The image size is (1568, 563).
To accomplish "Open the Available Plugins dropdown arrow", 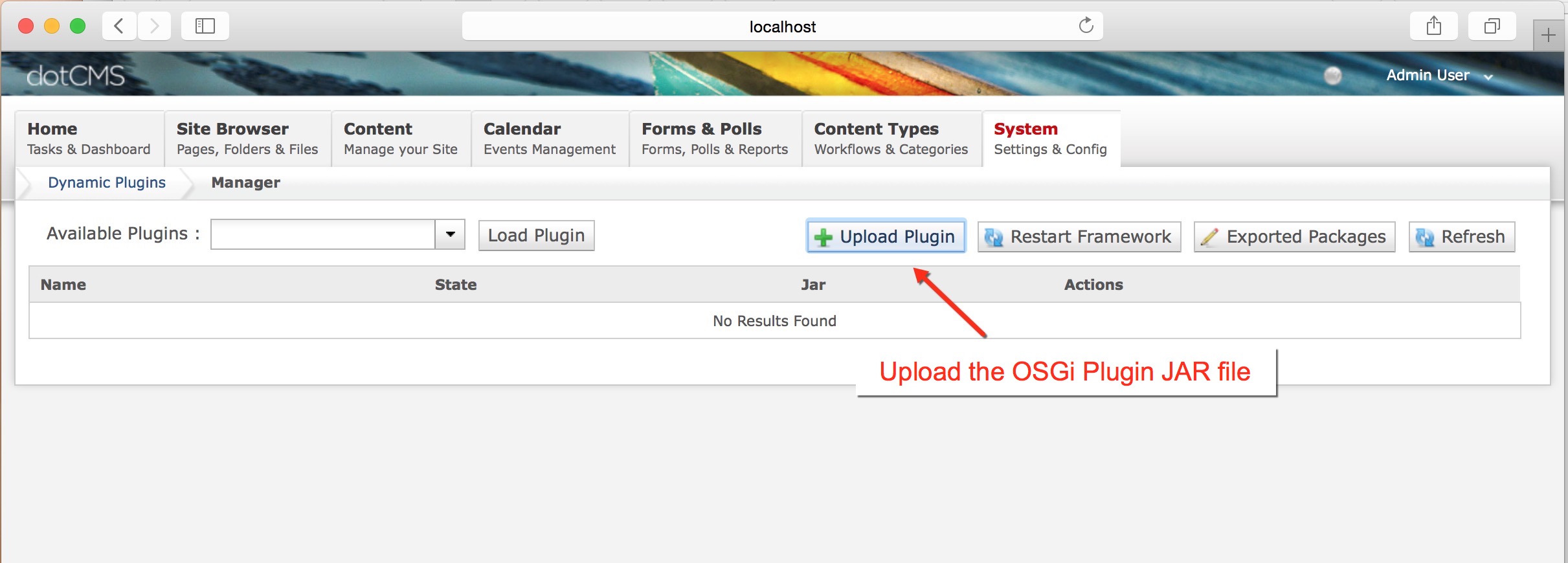I will coord(450,234).
